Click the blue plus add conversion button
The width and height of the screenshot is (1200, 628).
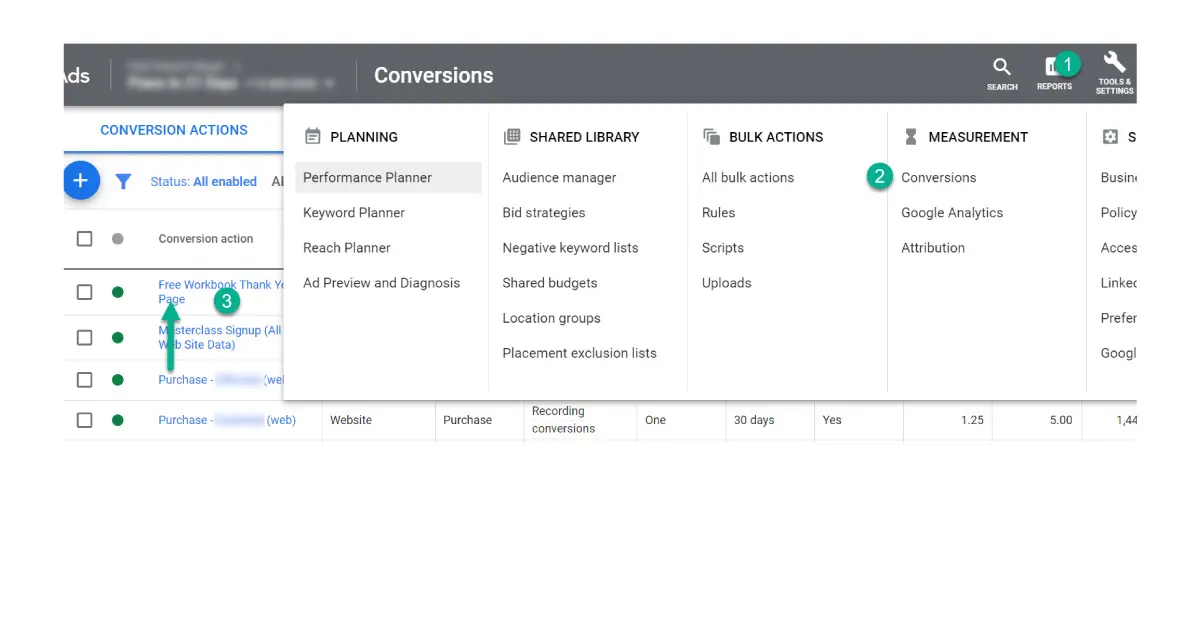(x=81, y=181)
